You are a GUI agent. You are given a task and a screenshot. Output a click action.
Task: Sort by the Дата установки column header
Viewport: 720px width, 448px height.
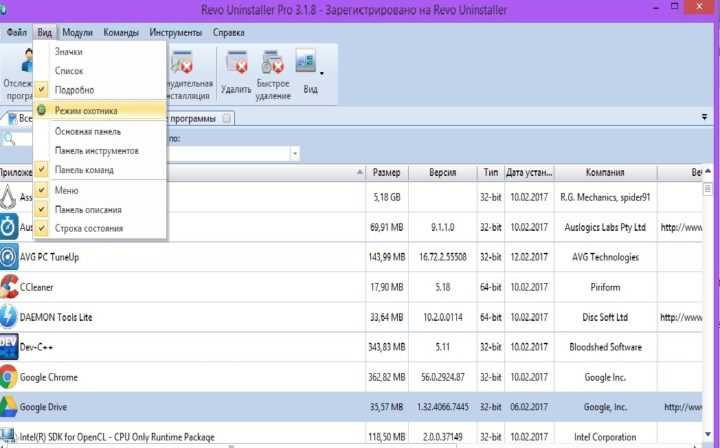pos(529,173)
